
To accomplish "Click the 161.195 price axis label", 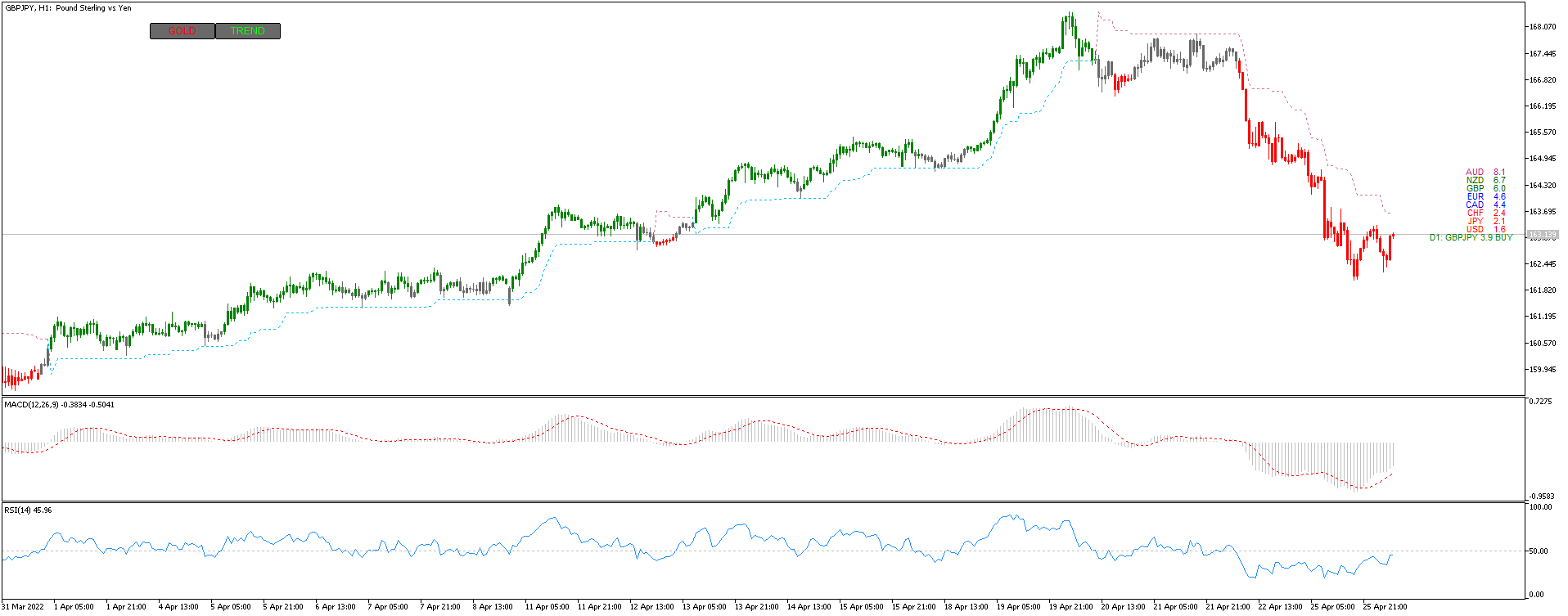I will (1543, 317).
